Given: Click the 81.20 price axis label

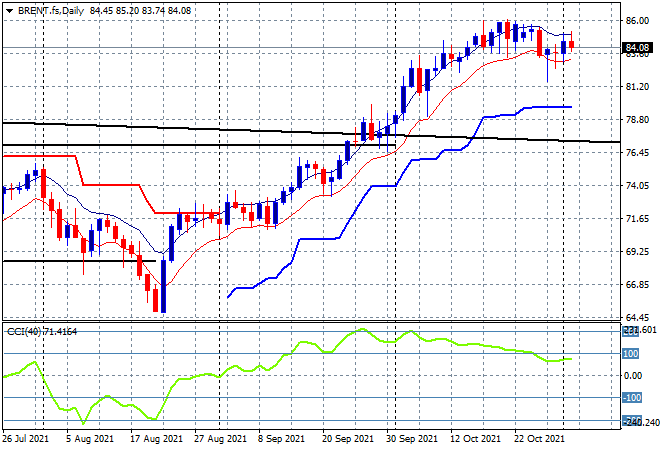Looking at the screenshot, I should (x=637, y=86).
